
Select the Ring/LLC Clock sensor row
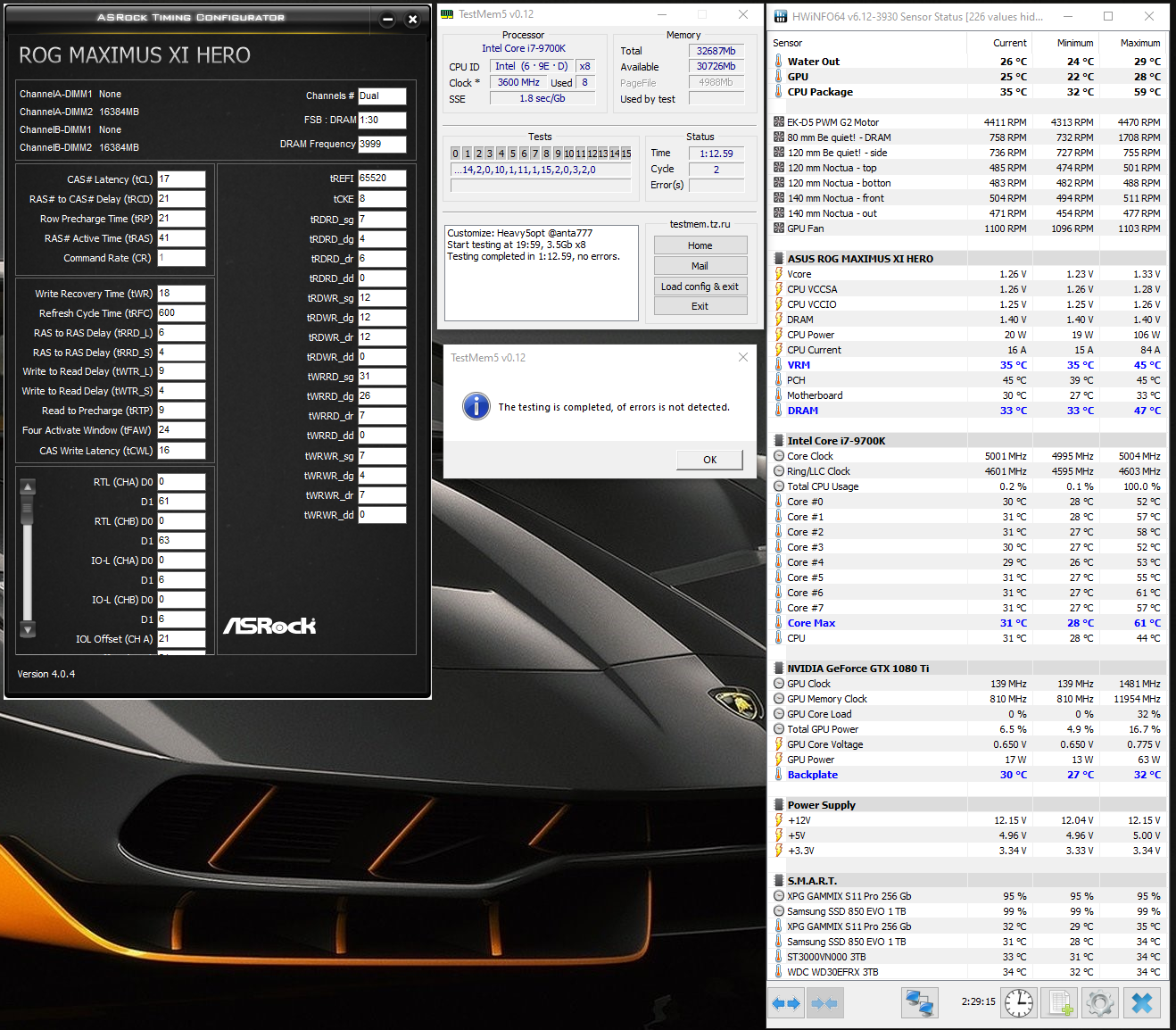[966, 471]
